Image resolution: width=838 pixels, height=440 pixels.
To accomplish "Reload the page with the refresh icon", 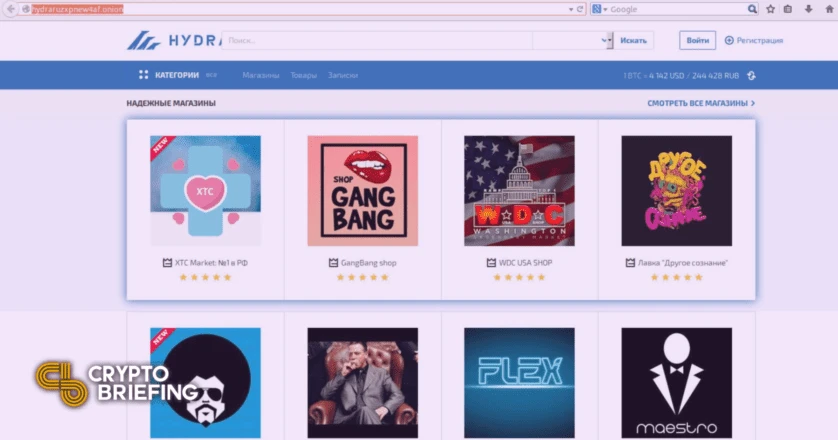I will pyautogui.click(x=580, y=9).
